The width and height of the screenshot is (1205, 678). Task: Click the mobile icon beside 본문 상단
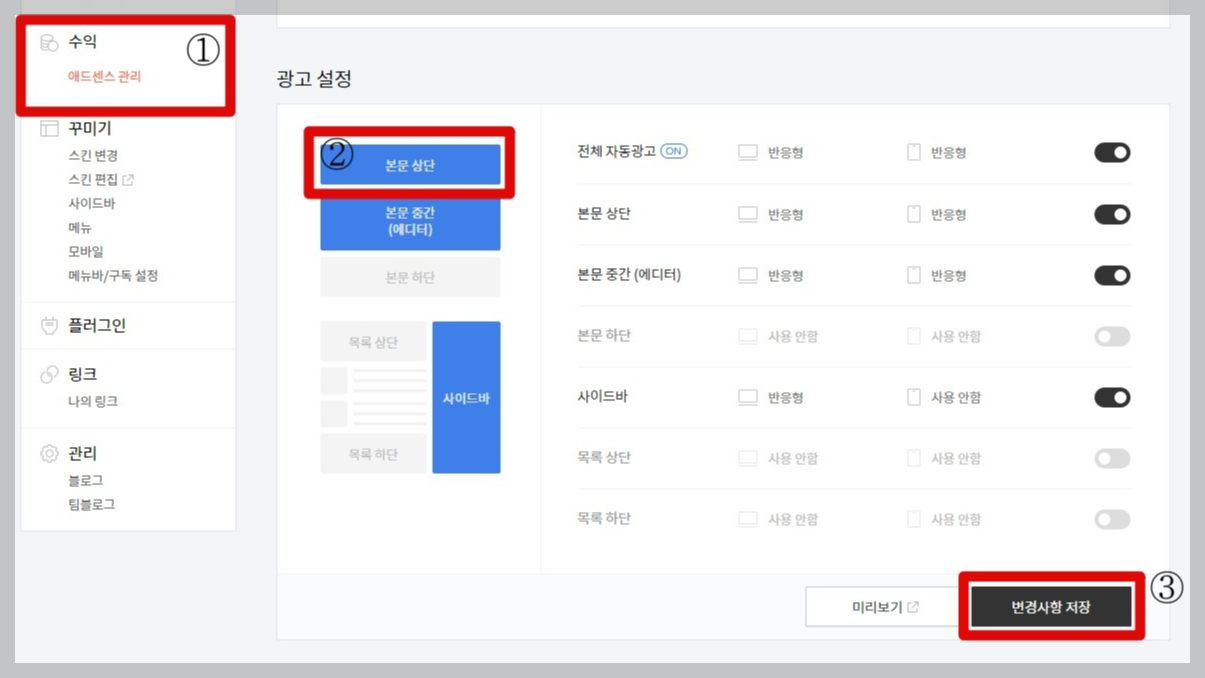(x=914, y=213)
